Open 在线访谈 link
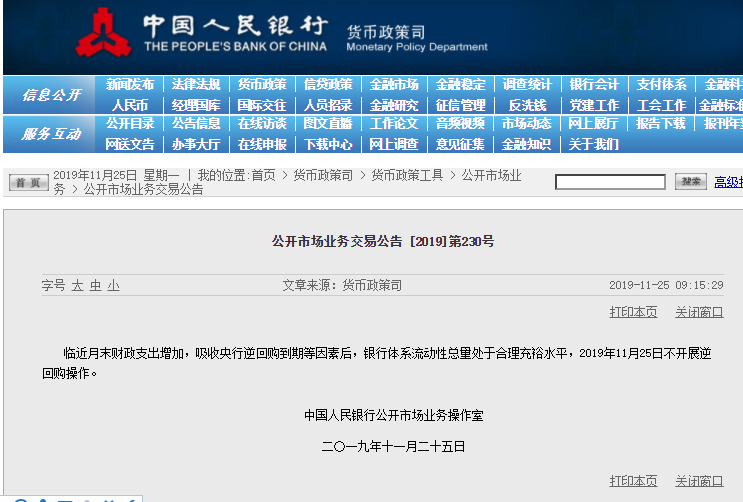743x502 pixels. [262, 124]
